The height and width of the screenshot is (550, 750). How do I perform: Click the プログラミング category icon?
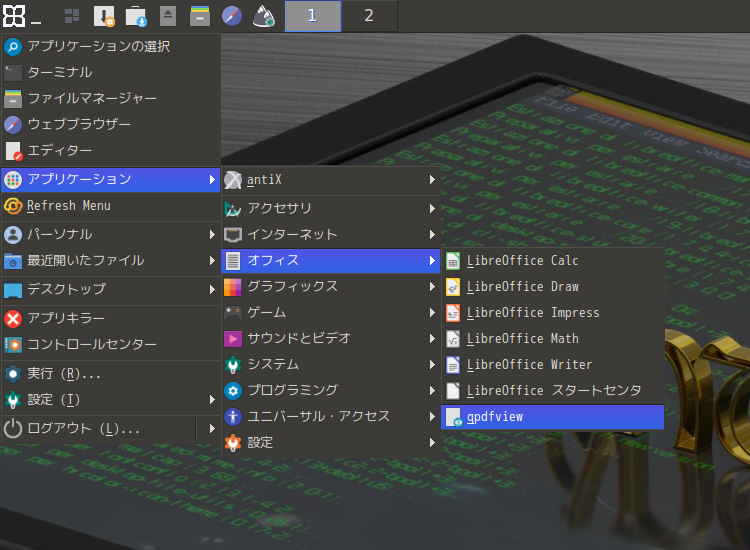pyautogui.click(x=233, y=391)
